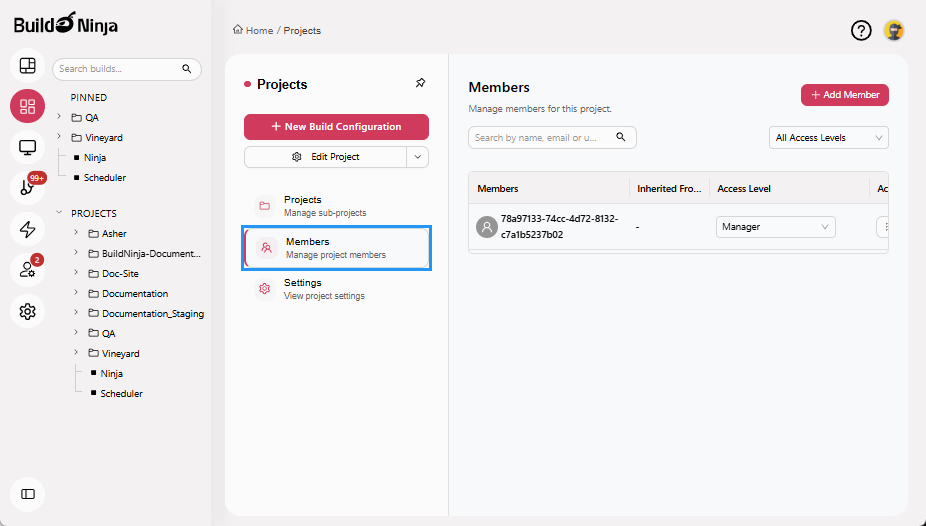The height and width of the screenshot is (526, 926).
Task: Click member ID 78a97133-74cc-4d72-8132
Action: [x=559, y=227]
